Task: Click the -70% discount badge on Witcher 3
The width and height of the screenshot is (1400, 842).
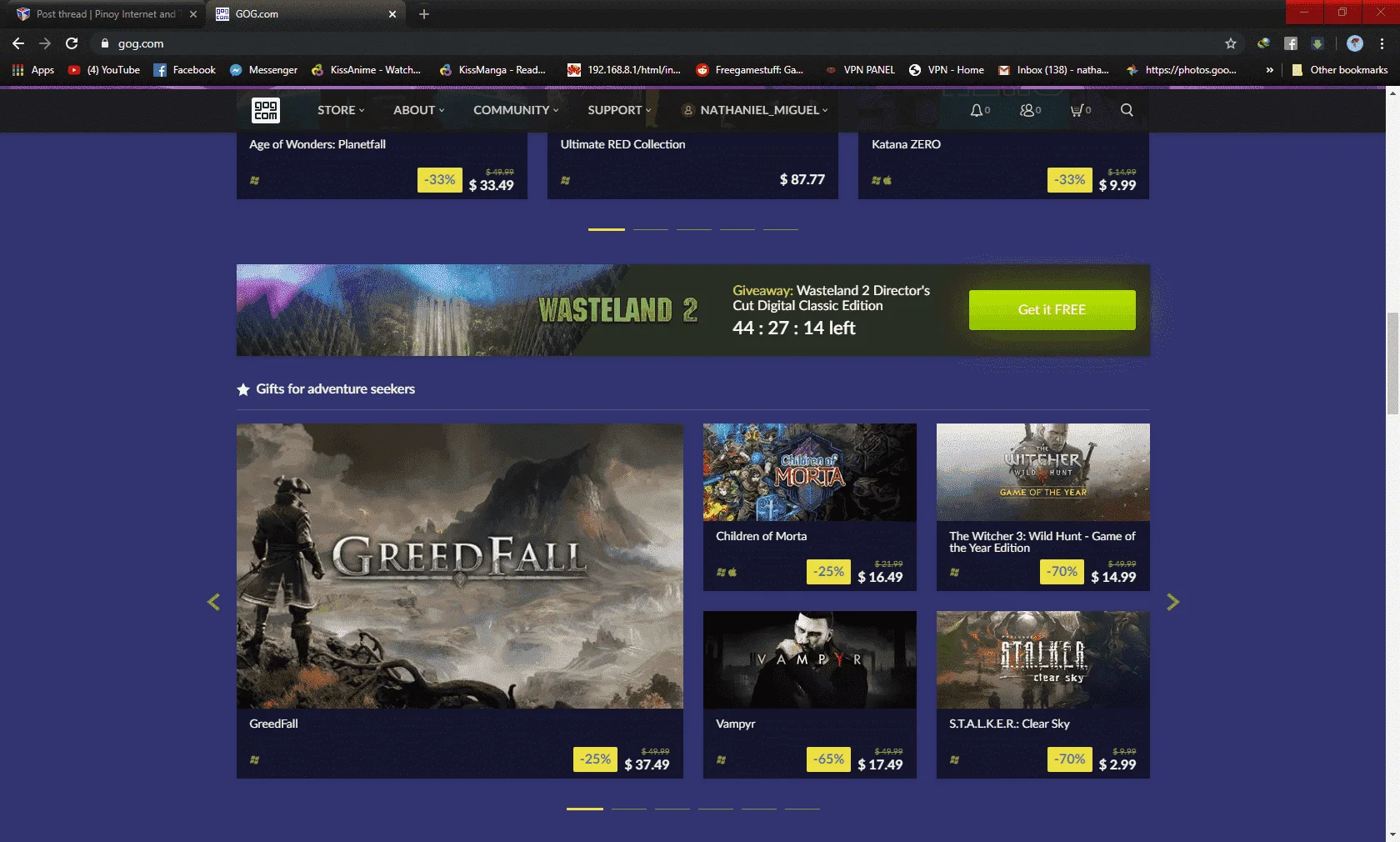Action: coord(1062,572)
